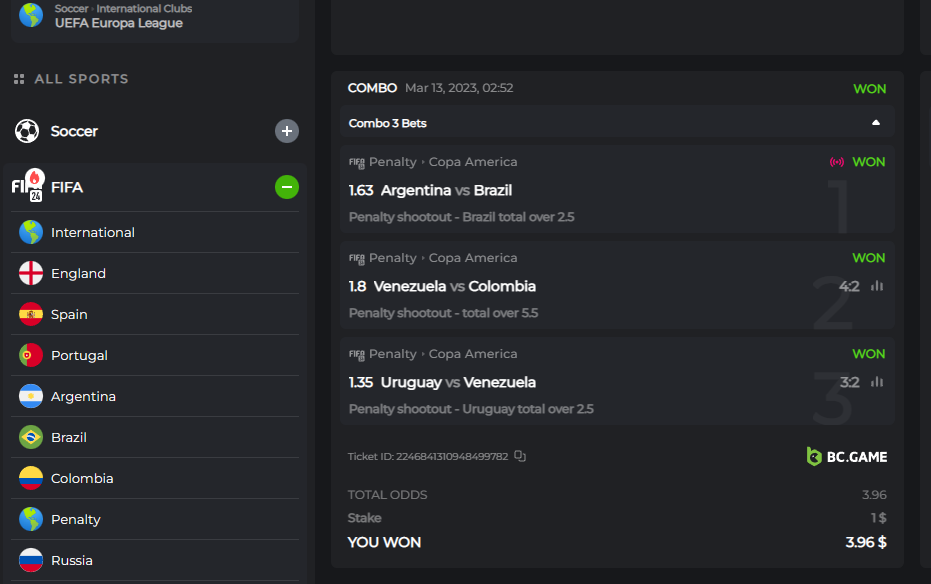The width and height of the screenshot is (931, 584).
Task: Click the All Sports header
Action: click(81, 79)
